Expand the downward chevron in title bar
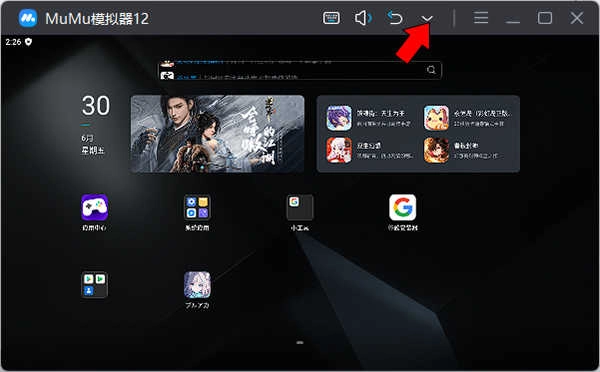This screenshot has width=600, height=372. click(x=427, y=18)
